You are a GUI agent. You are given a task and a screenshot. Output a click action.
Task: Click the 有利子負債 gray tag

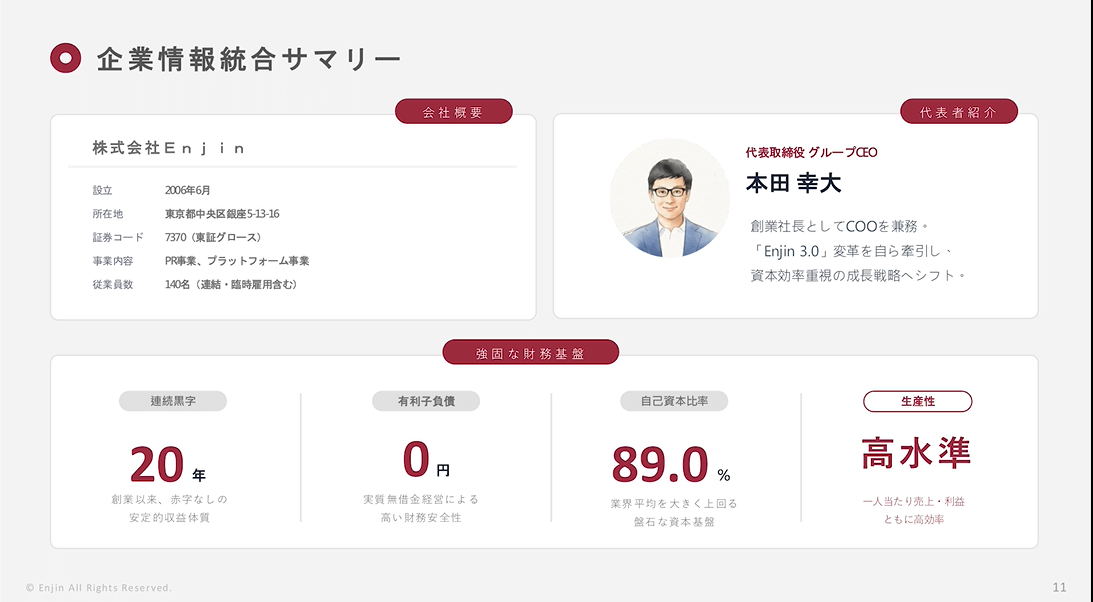point(426,401)
